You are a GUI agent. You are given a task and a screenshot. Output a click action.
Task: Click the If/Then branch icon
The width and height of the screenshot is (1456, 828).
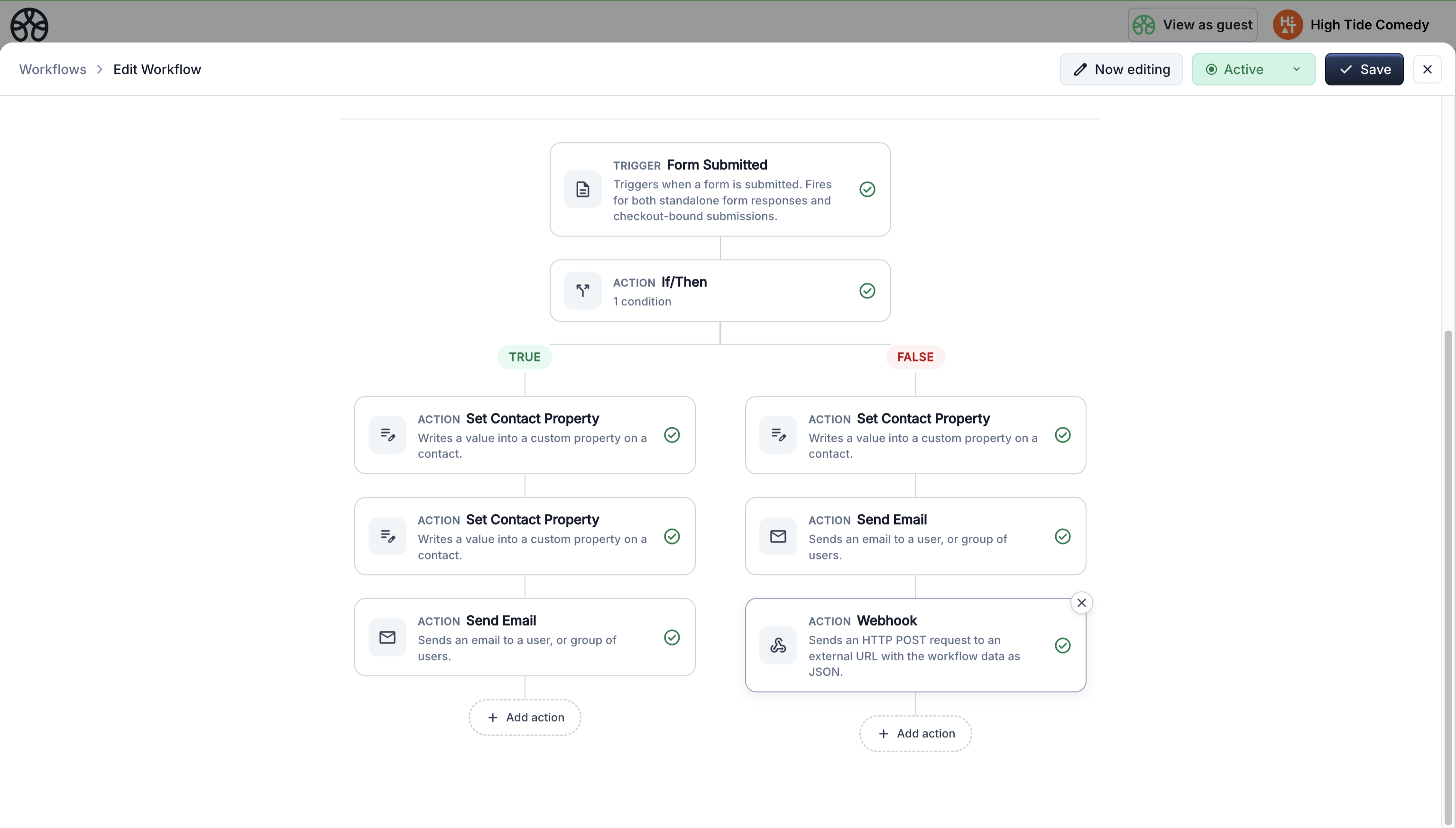coord(581,290)
